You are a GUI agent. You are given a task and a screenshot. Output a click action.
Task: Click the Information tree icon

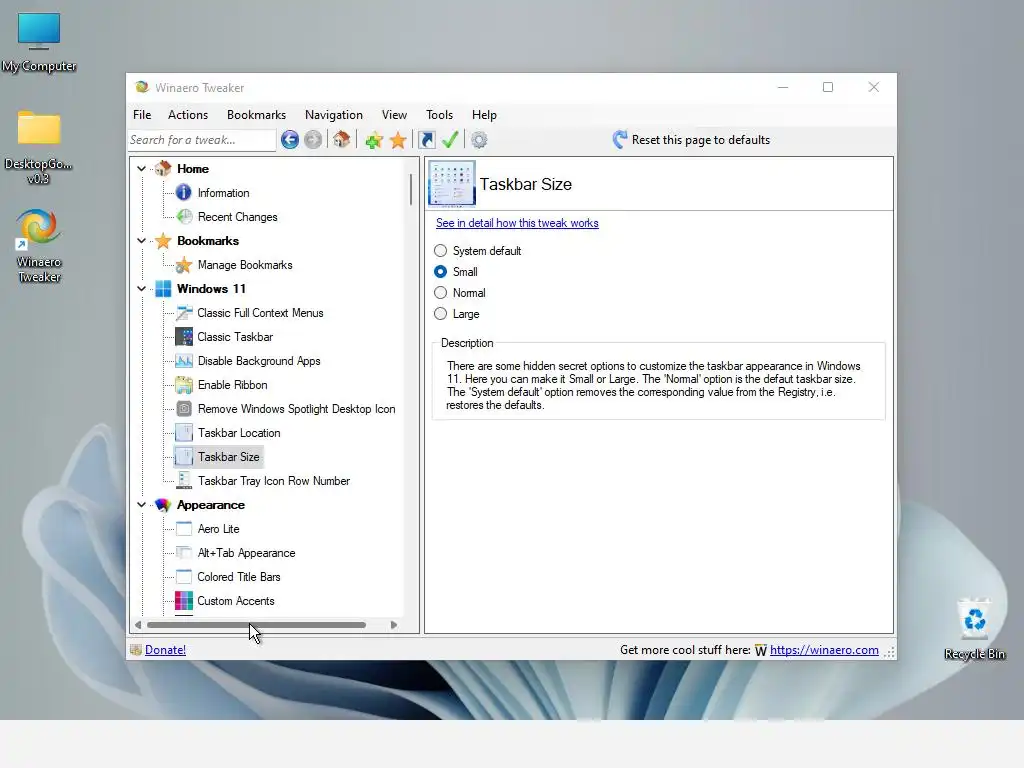pyautogui.click(x=184, y=193)
